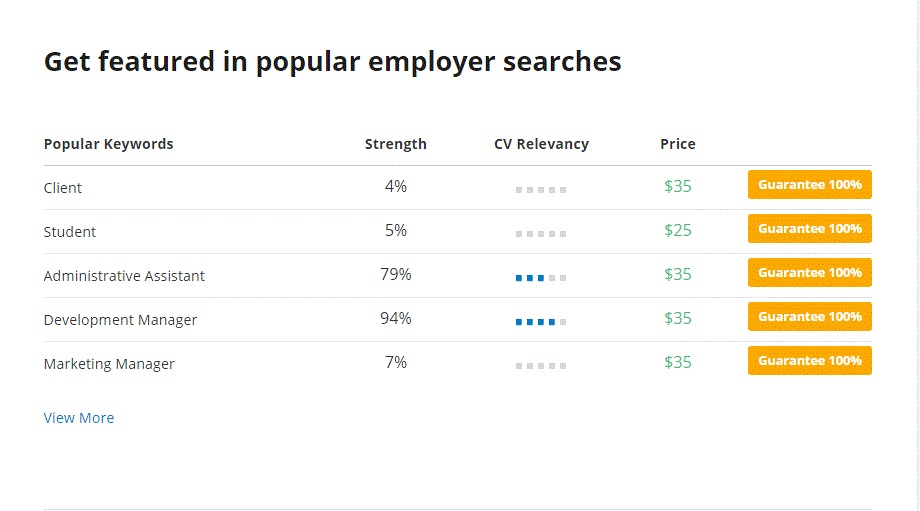Click the Strength column header

click(x=395, y=144)
